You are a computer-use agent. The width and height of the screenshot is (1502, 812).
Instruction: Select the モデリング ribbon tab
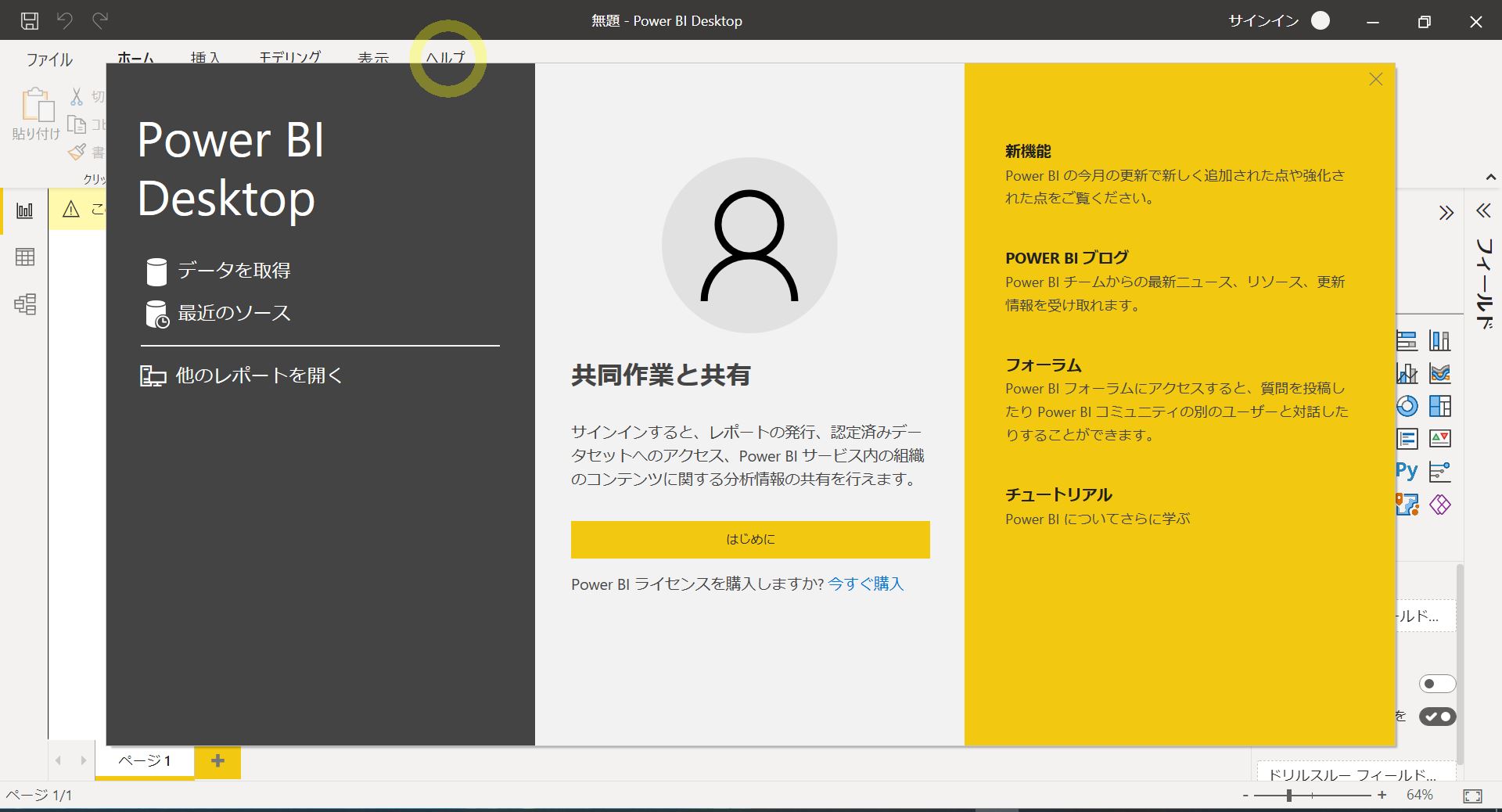(x=289, y=57)
